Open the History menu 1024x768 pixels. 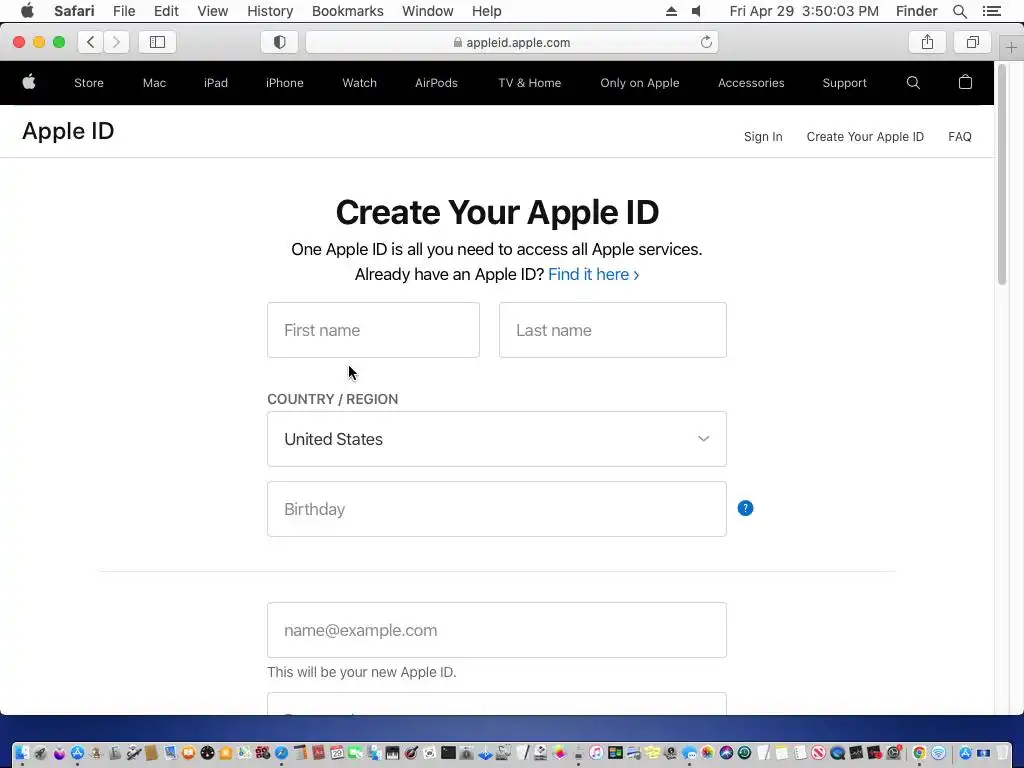(270, 11)
